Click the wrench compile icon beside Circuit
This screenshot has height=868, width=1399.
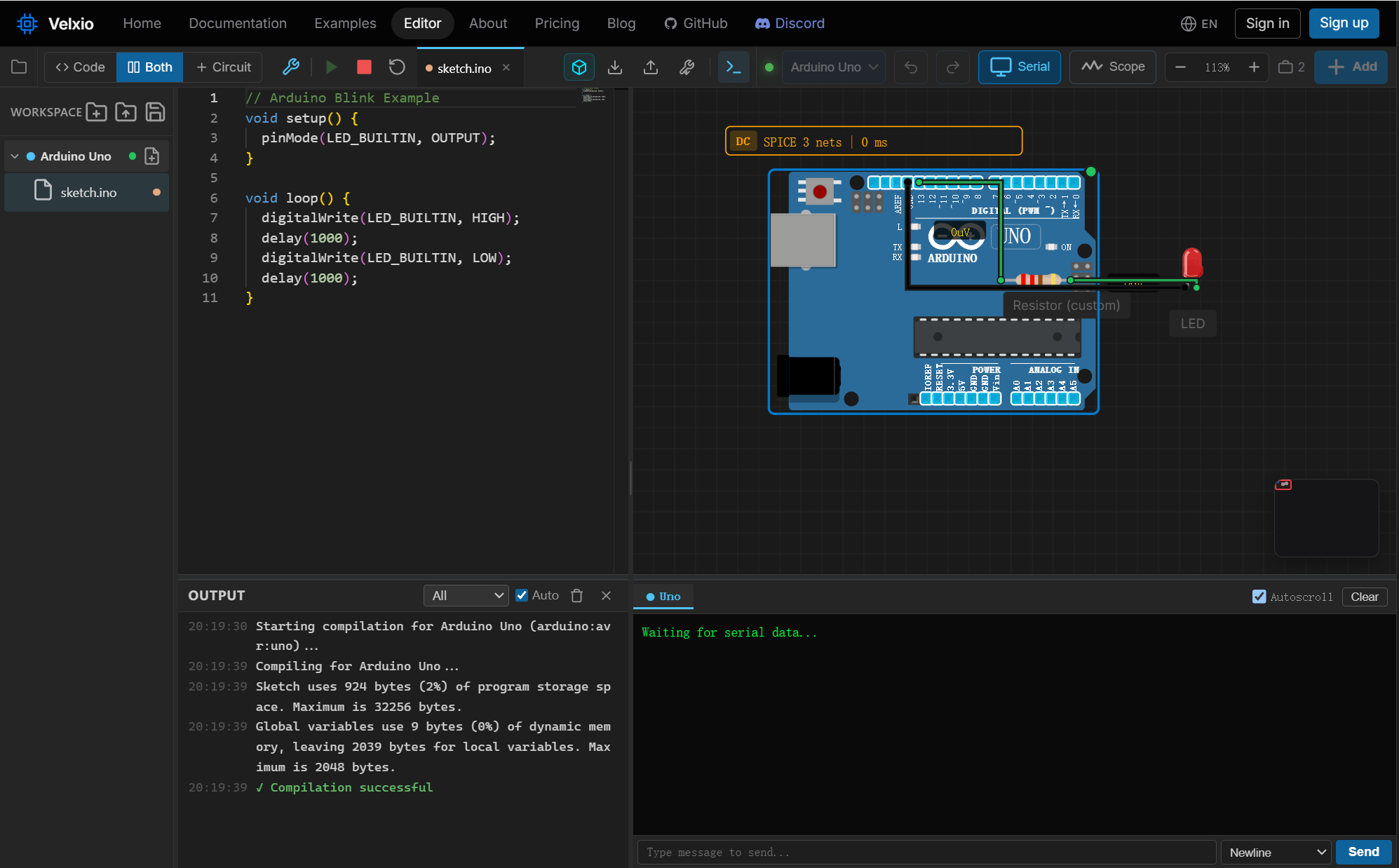(290, 67)
